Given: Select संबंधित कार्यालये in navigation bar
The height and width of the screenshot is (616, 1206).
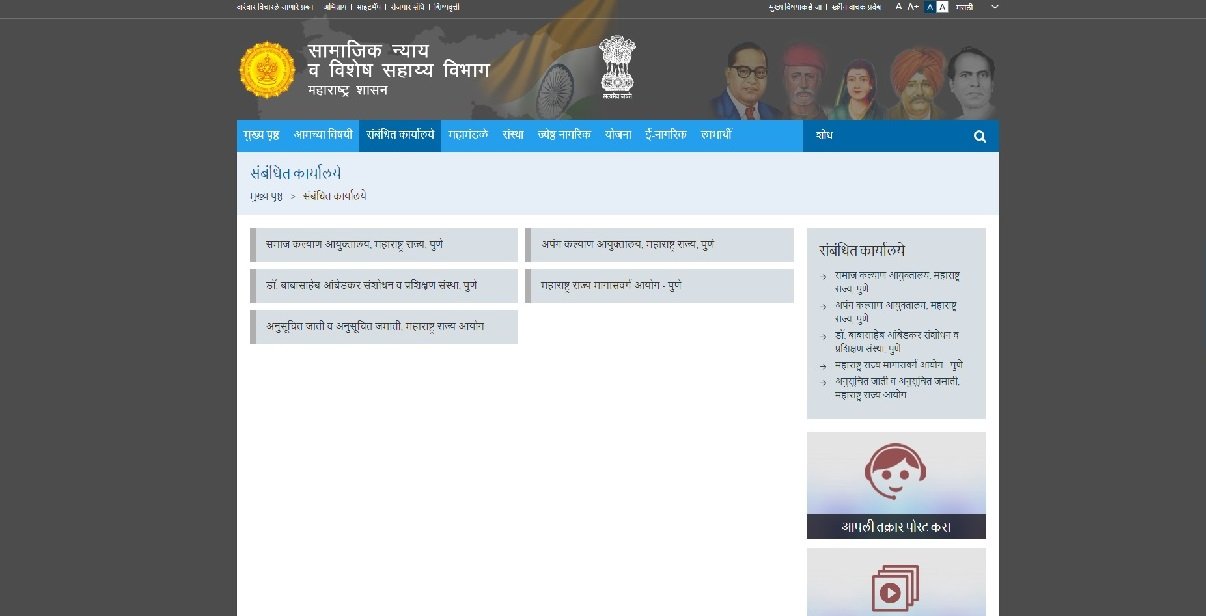Looking at the screenshot, I should point(400,135).
